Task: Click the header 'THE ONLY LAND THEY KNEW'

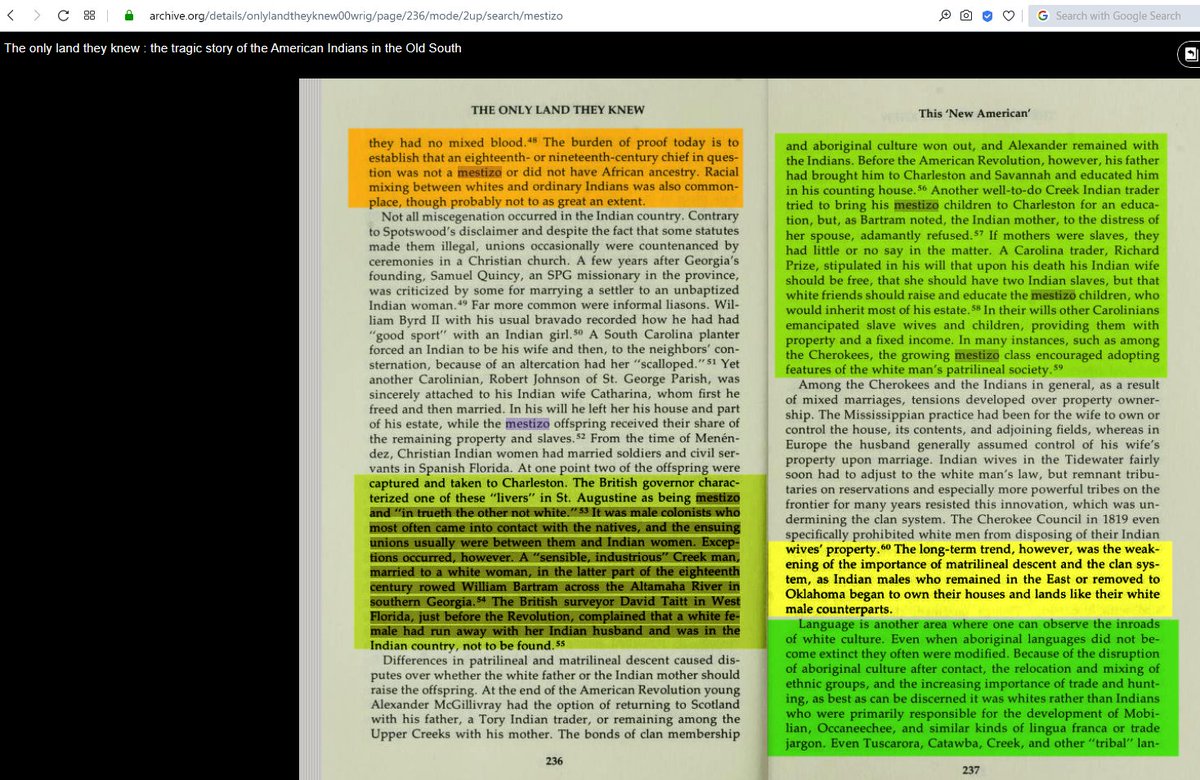Action: (x=558, y=110)
